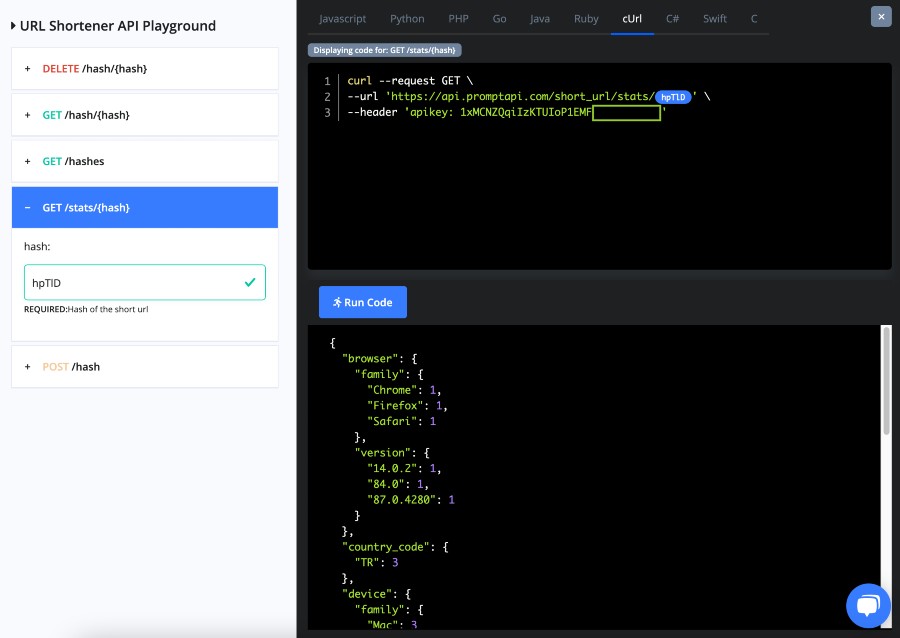Expand the GET /hashes endpoint
900x638 pixels.
[145, 161]
